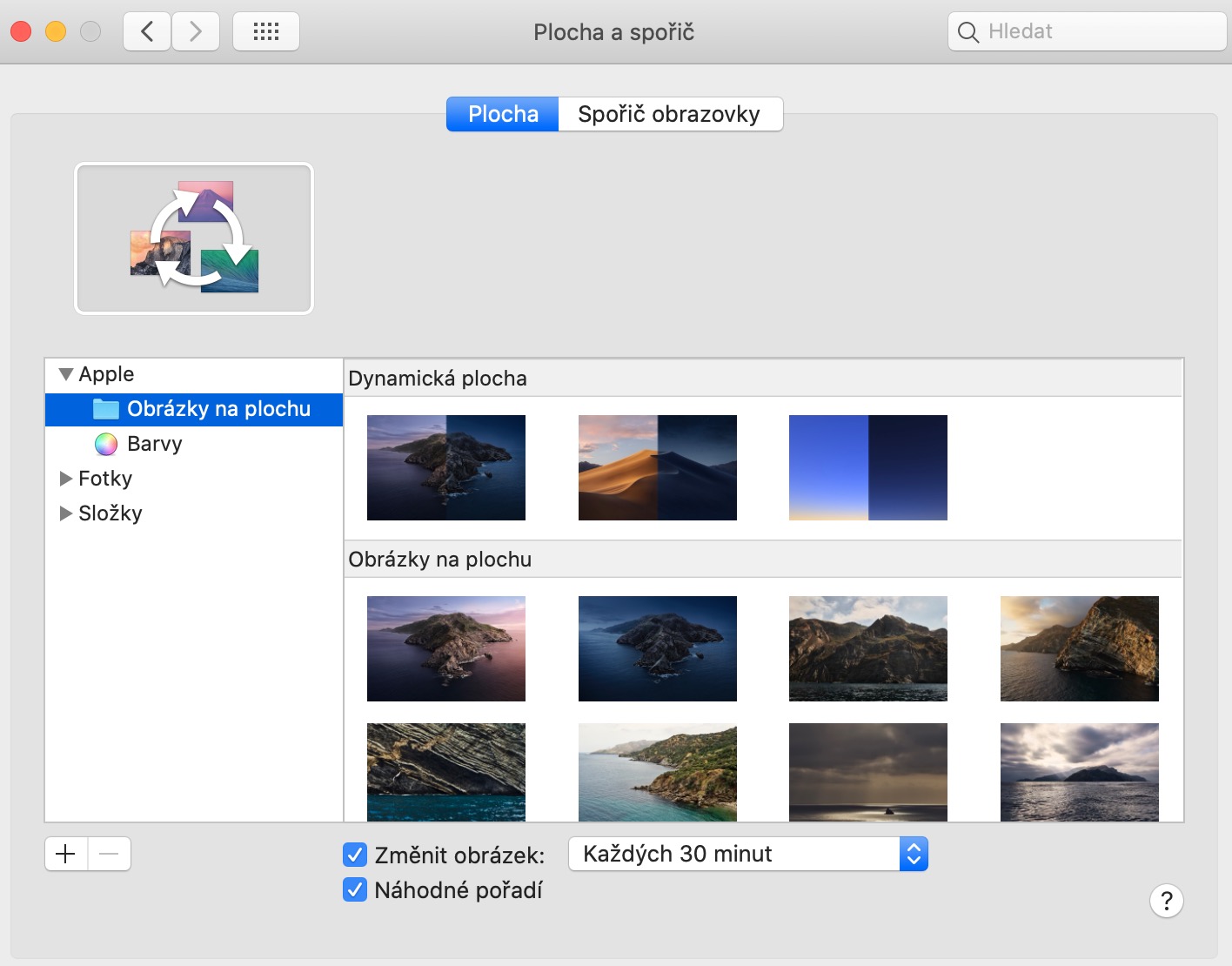Choose the Mojave desert dynamic wallpaper
This screenshot has width=1232, height=966.
(x=657, y=467)
